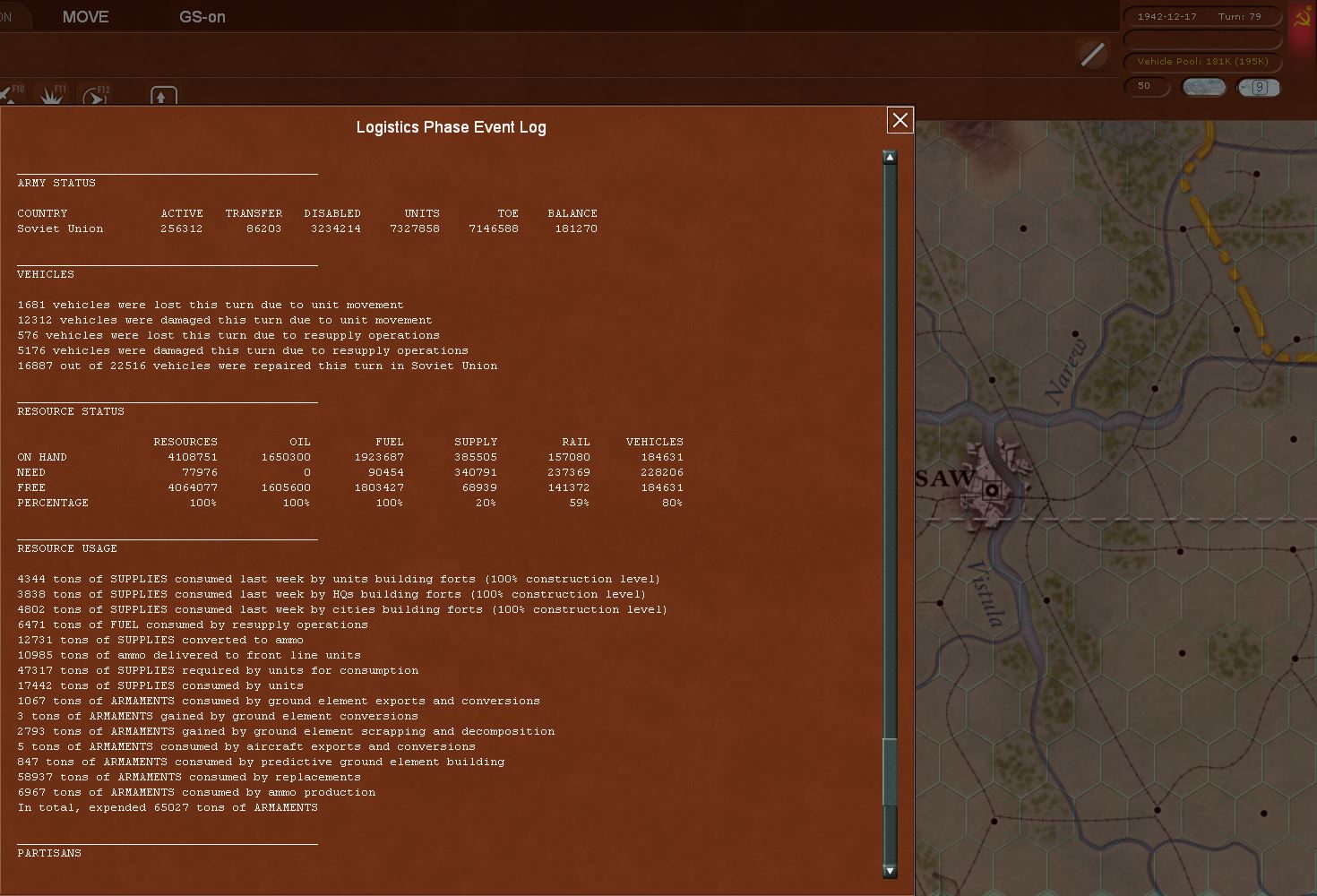Click the '10985 tons of ammo delivered' line
This screenshot has width=1317, height=896.
189,655
